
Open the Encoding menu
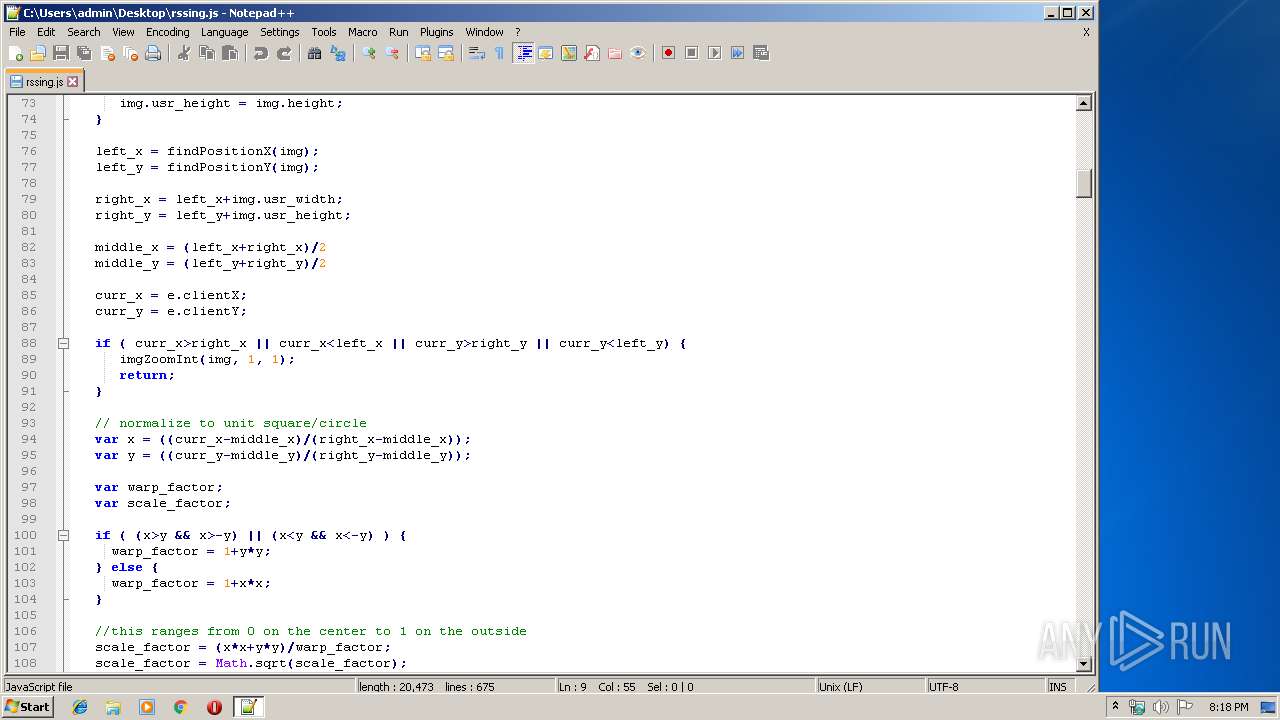tap(167, 32)
